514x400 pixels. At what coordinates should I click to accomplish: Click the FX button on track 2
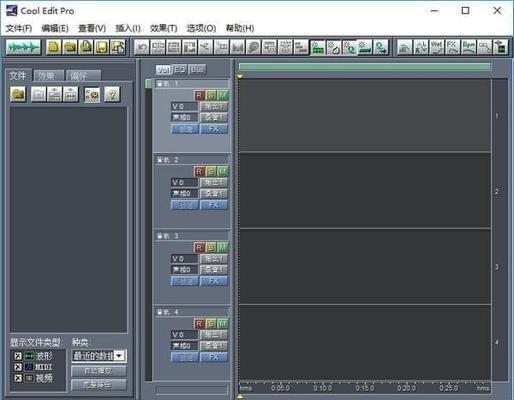point(214,205)
